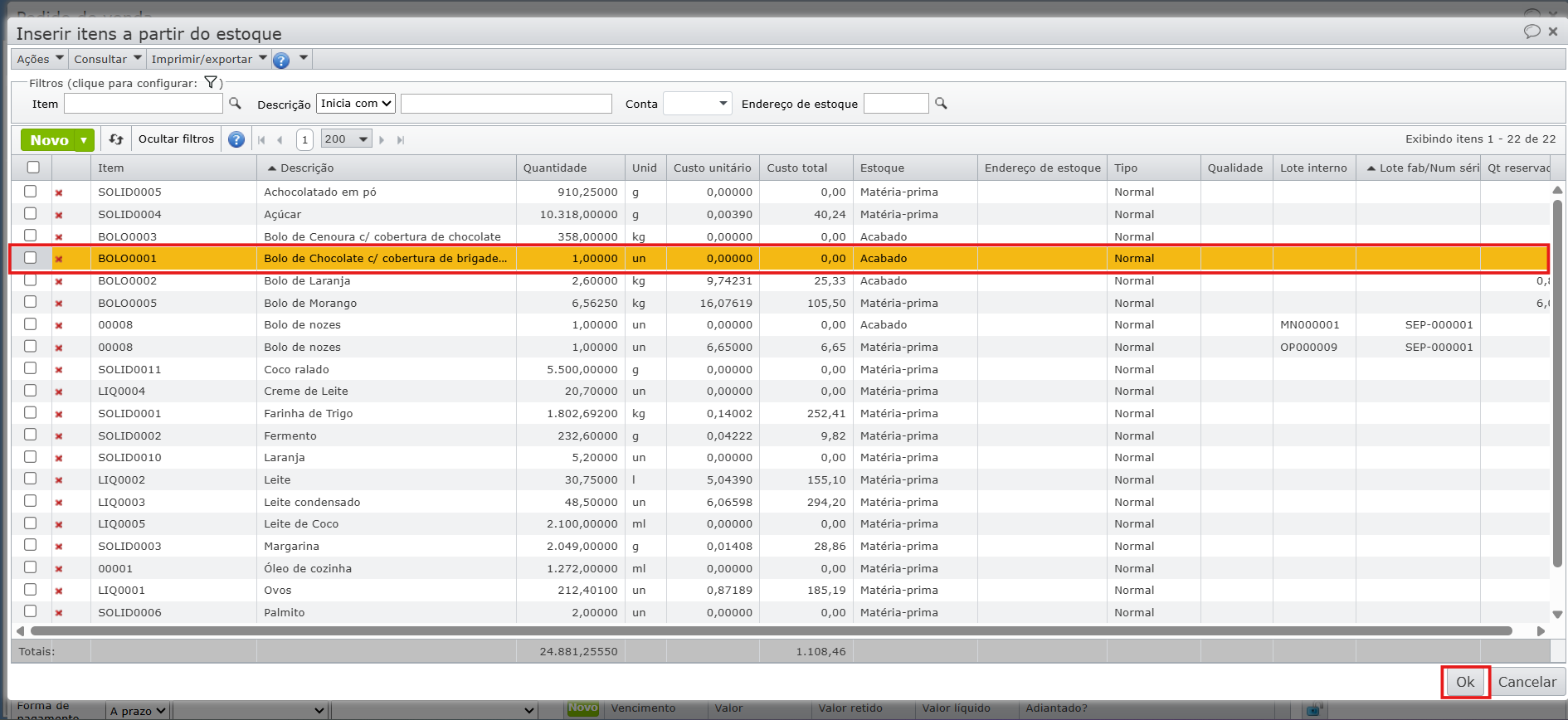Go to the previous page of results

pos(280,140)
